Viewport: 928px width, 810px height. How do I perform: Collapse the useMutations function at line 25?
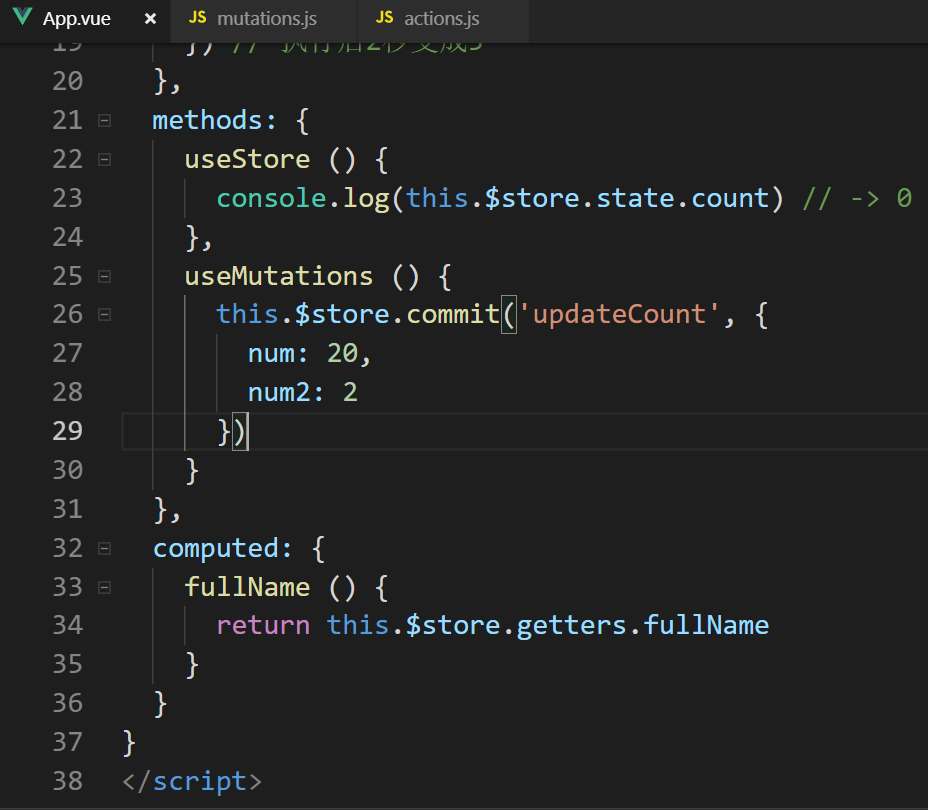[104, 276]
